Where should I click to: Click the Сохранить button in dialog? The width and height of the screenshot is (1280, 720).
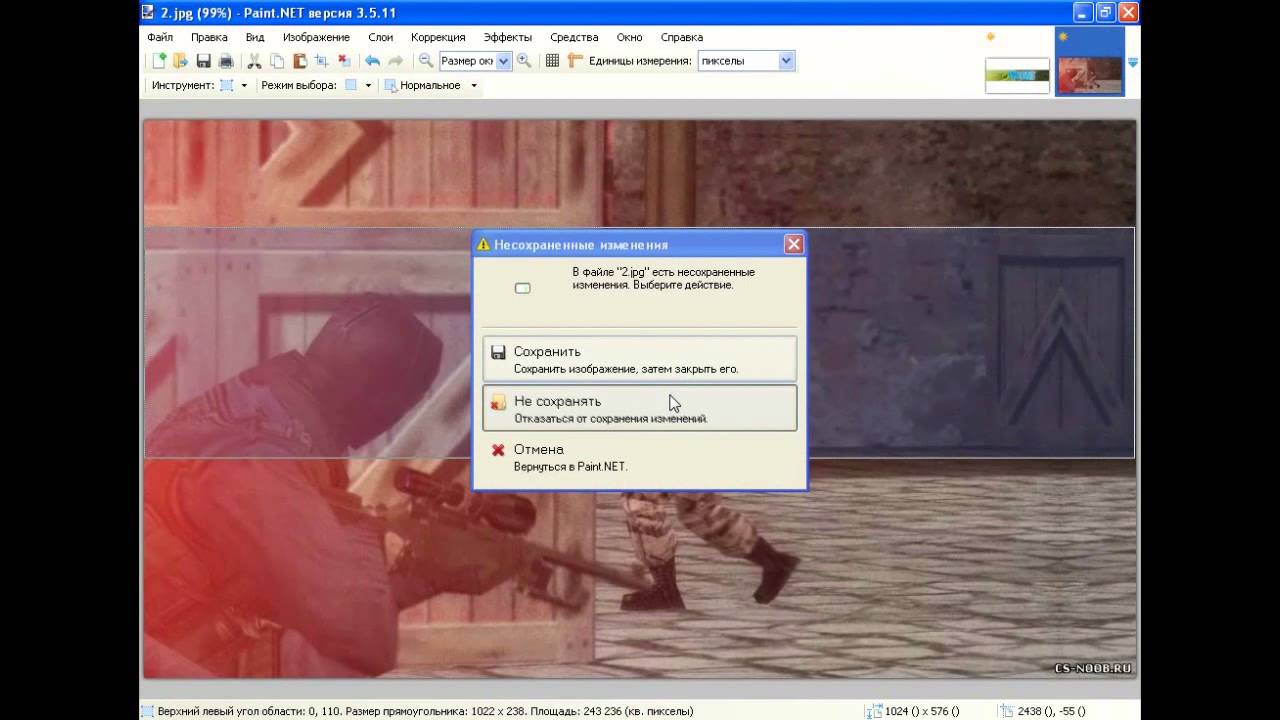point(639,360)
